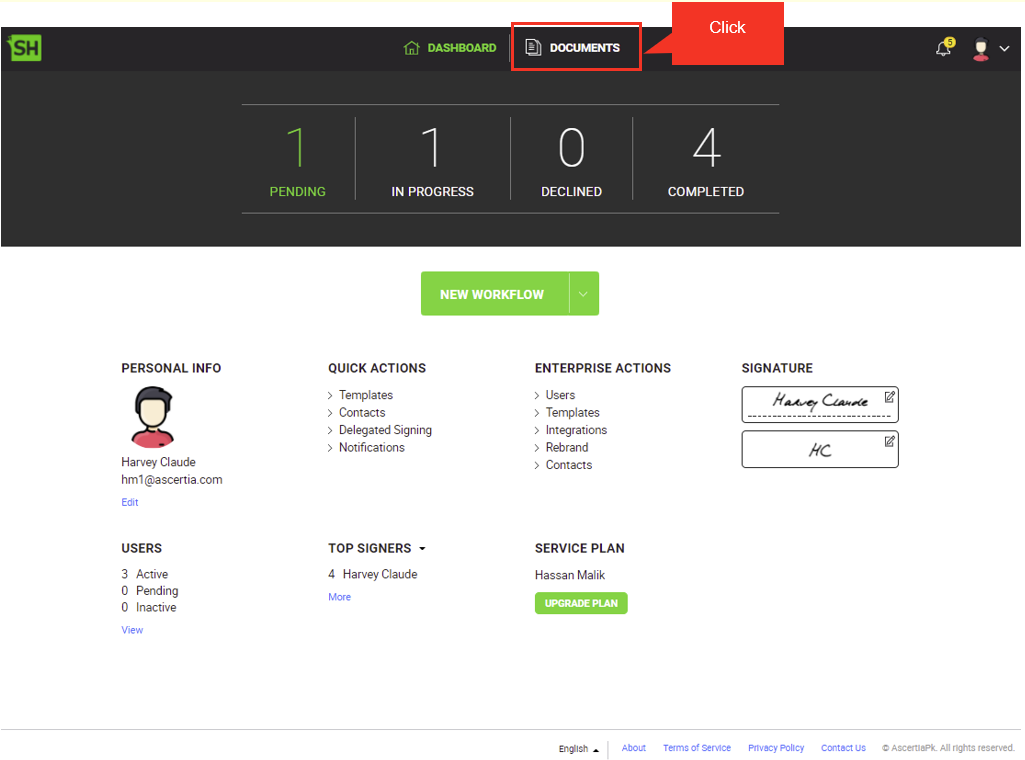The height and width of the screenshot is (760, 1025).
Task: Click the Dashboard home icon
Action: (x=411, y=48)
